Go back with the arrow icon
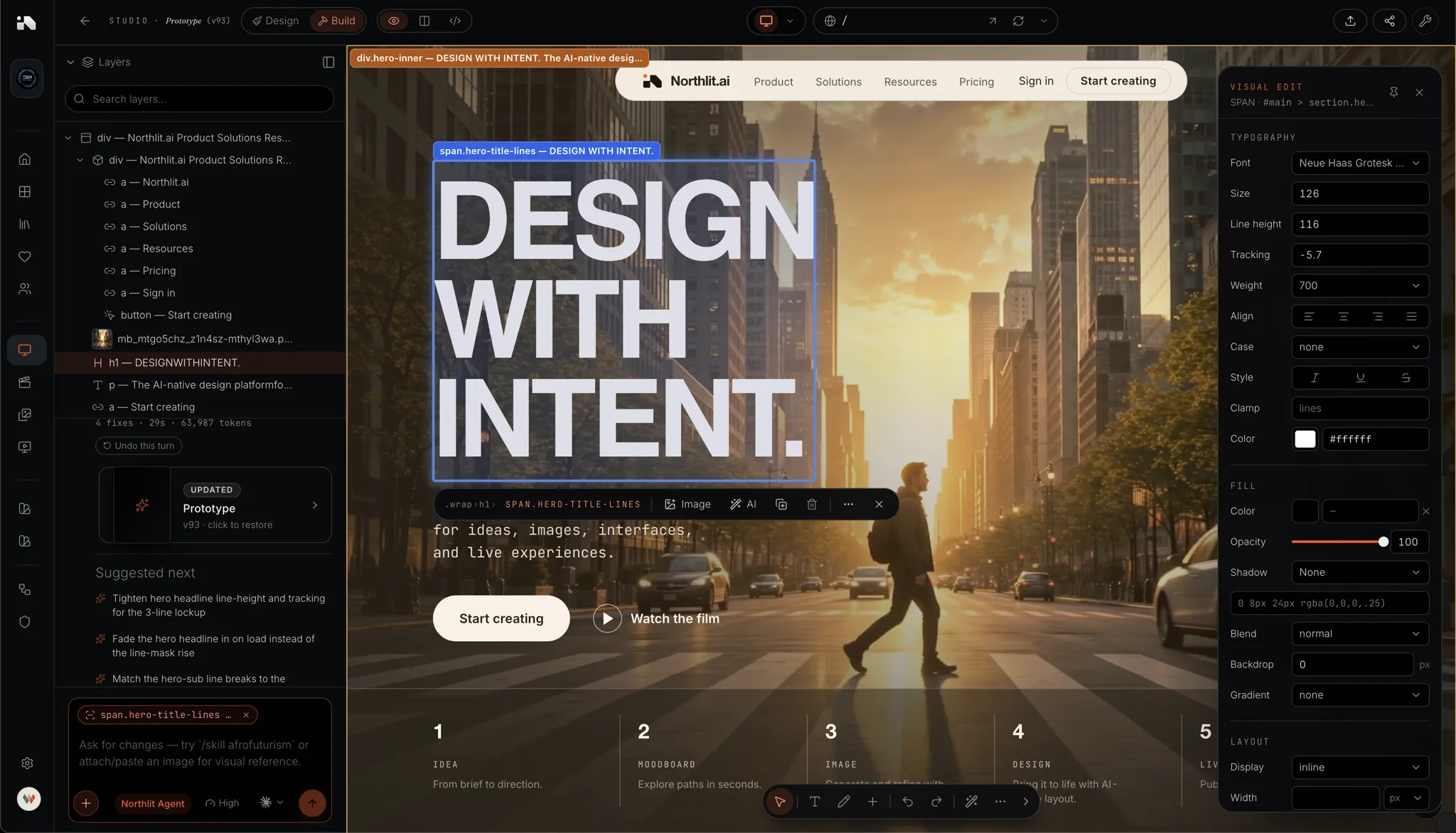The image size is (1456, 833). click(85, 21)
